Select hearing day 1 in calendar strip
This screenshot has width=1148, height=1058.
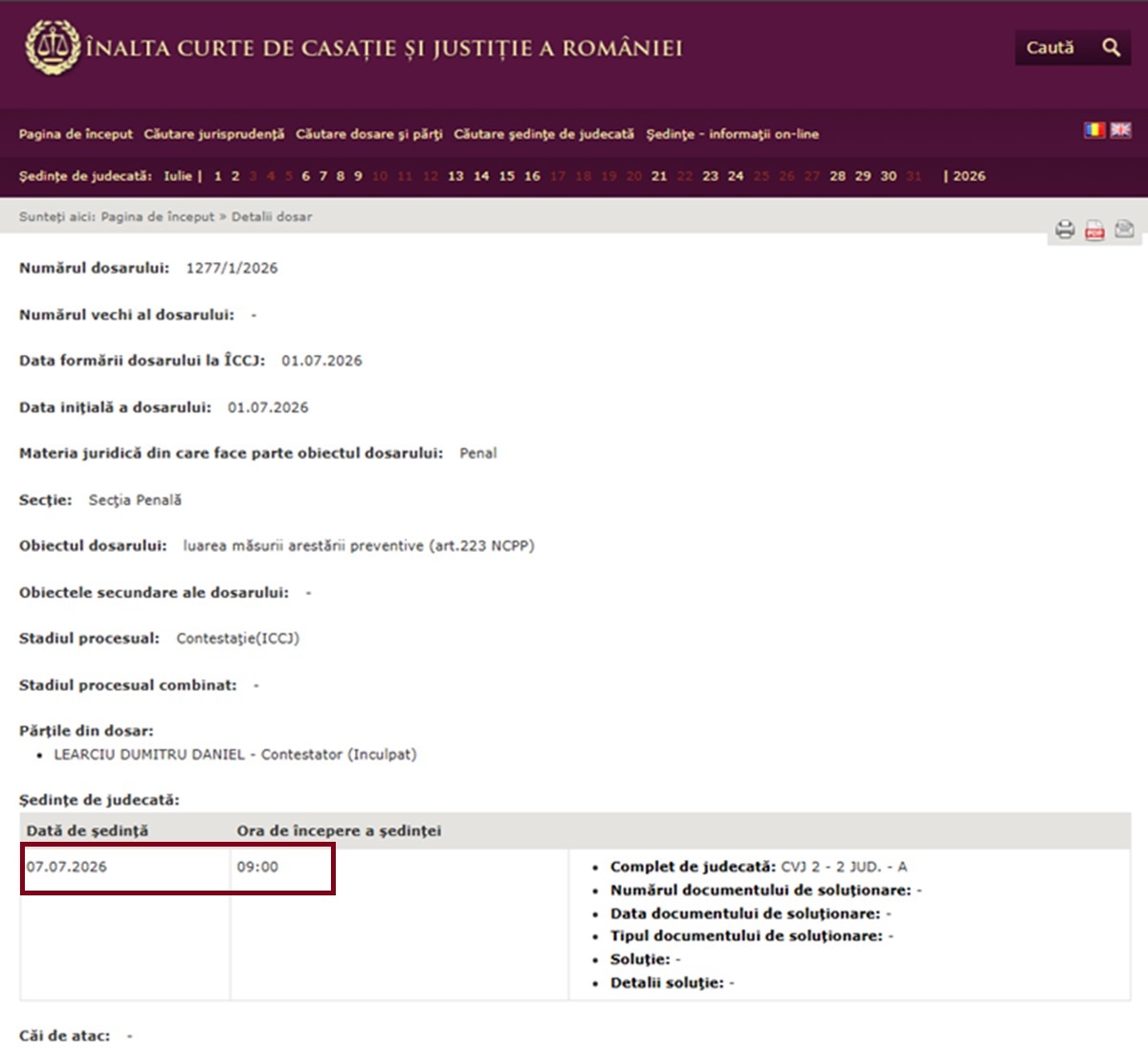(x=218, y=176)
